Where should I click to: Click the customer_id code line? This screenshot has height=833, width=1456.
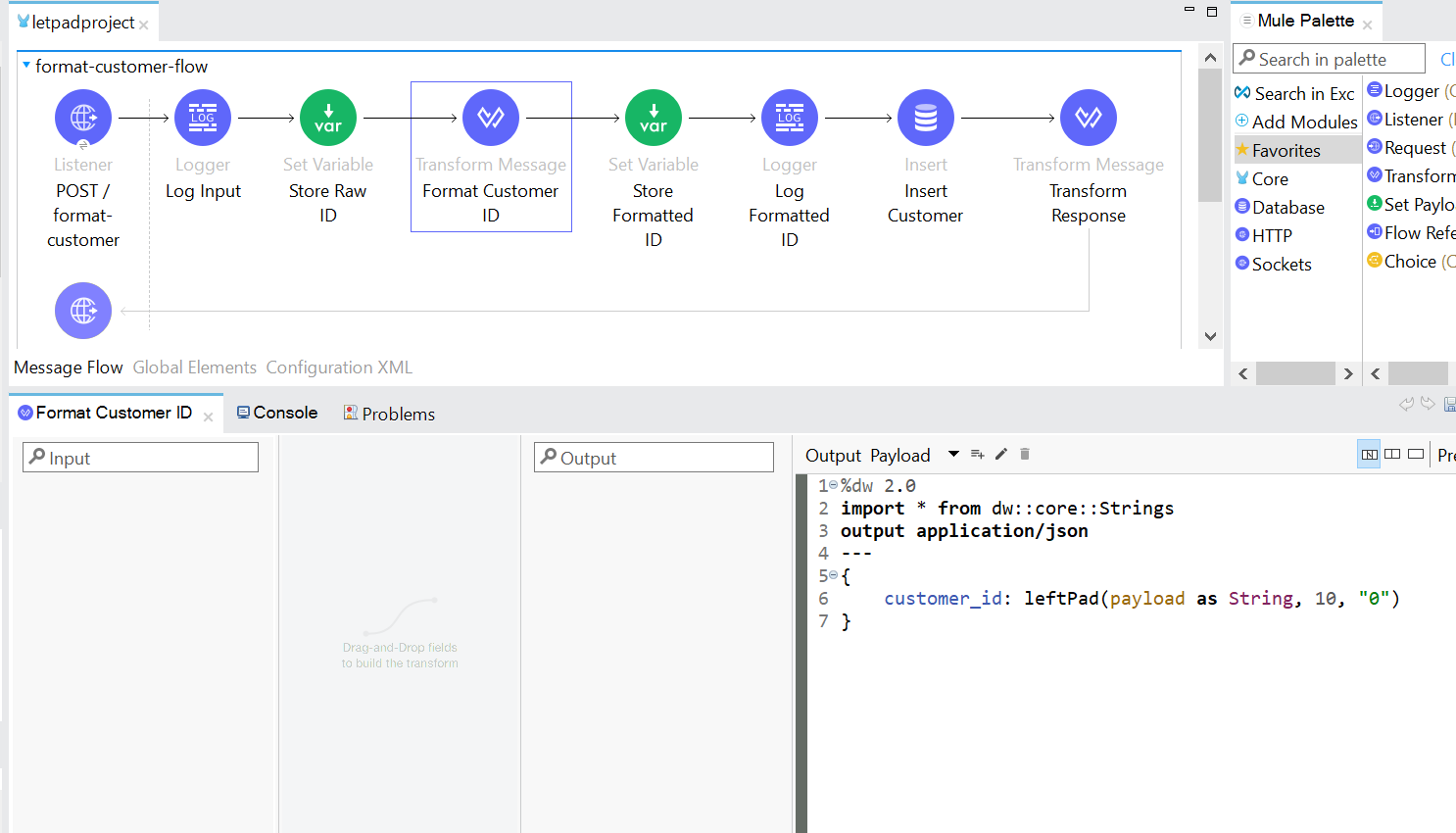[x=1141, y=598]
